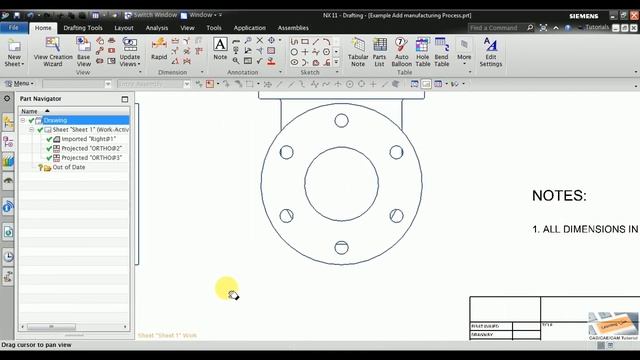This screenshot has width=640, height=360.
Task: Open the sidebar settings gear
Action: pos(7,98)
